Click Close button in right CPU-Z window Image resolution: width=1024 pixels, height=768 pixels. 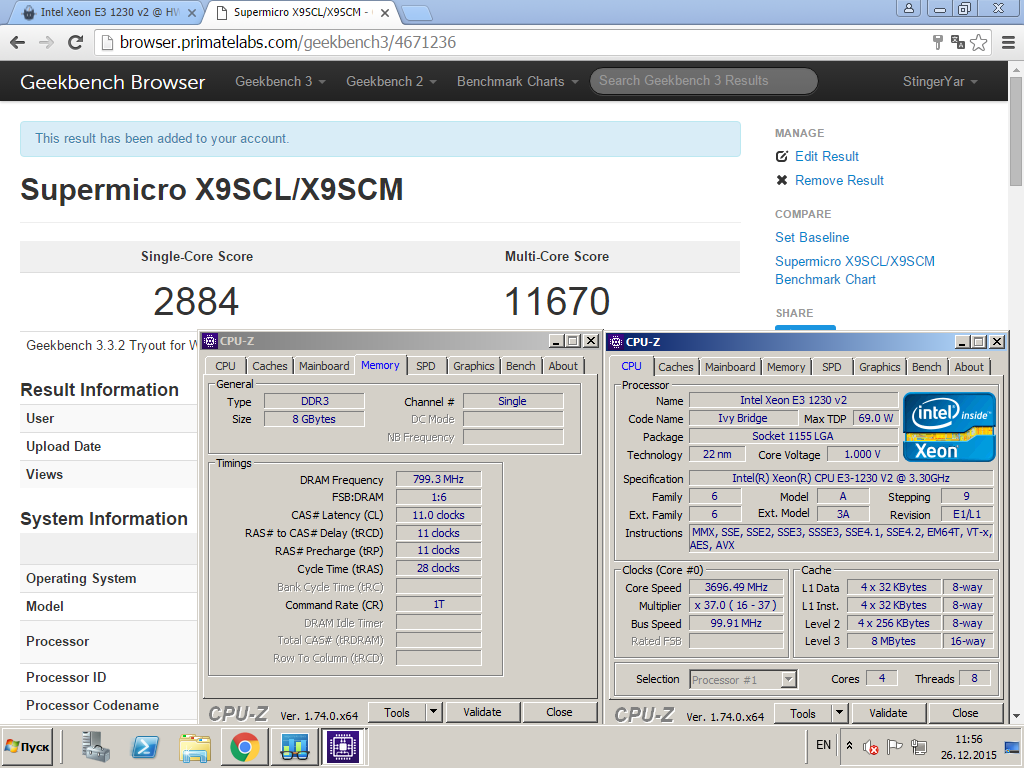965,713
